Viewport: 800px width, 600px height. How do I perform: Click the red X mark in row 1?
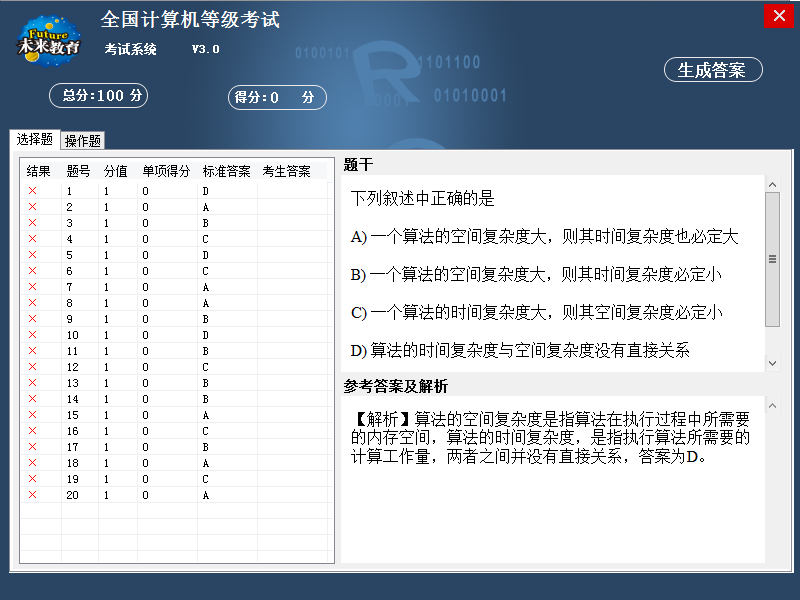[x=33, y=191]
